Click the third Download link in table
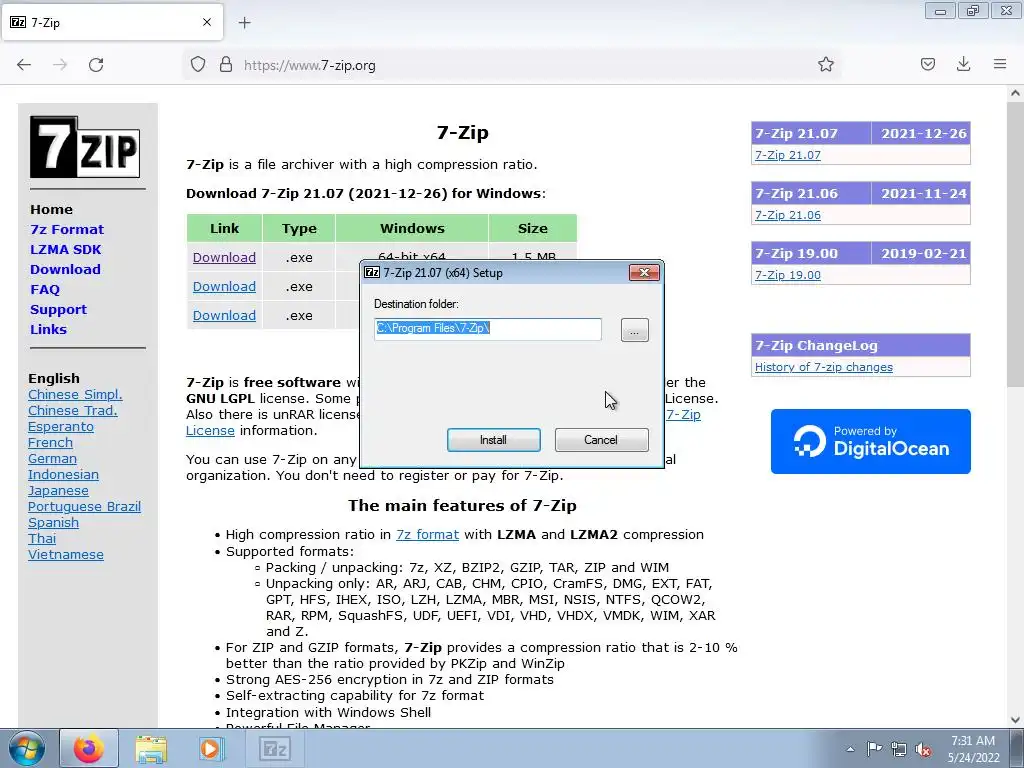Viewport: 1024px width, 768px height. (x=224, y=315)
